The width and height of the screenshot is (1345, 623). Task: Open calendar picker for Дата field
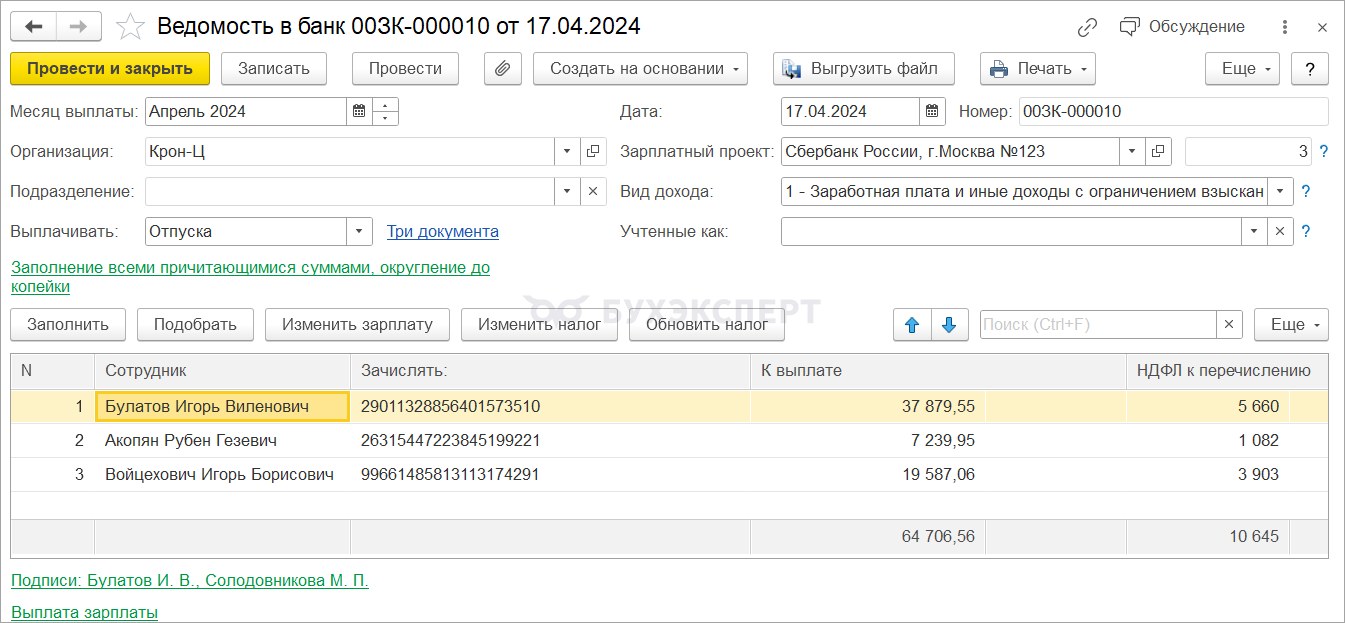(x=932, y=112)
